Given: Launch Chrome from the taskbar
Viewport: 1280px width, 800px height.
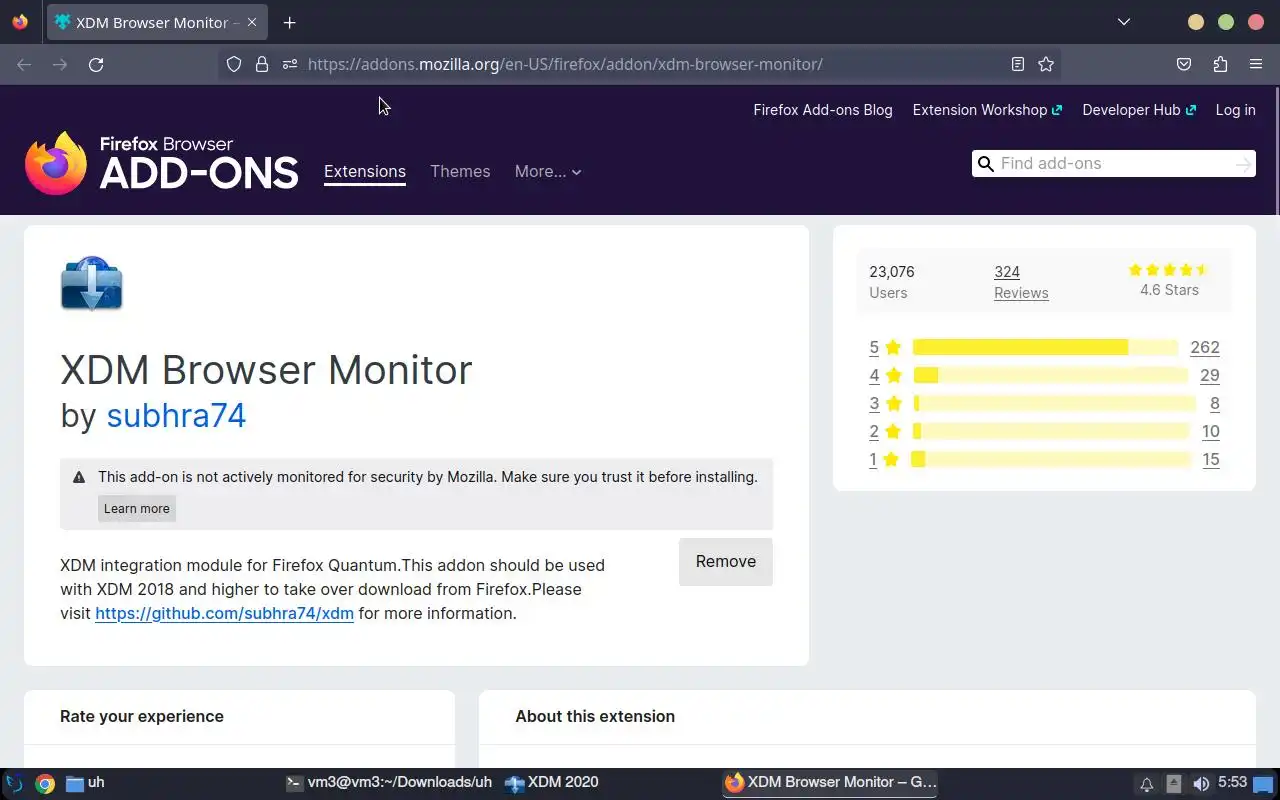Looking at the screenshot, I should click(x=44, y=783).
